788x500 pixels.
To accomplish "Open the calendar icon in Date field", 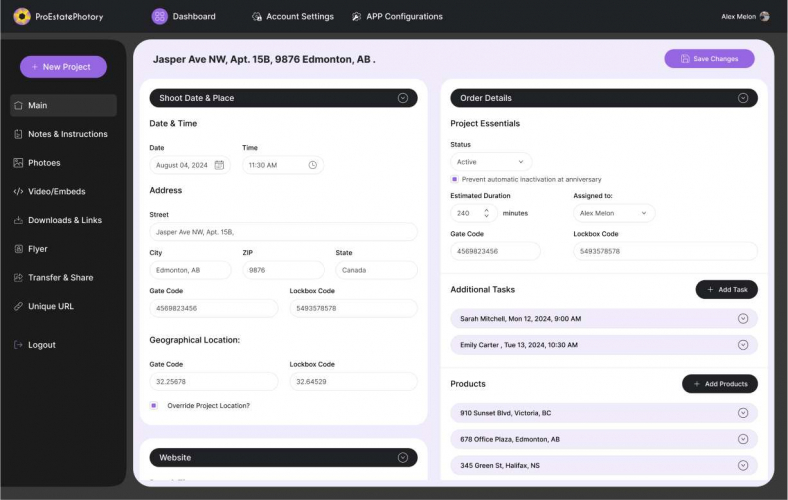I will click(x=219, y=165).
